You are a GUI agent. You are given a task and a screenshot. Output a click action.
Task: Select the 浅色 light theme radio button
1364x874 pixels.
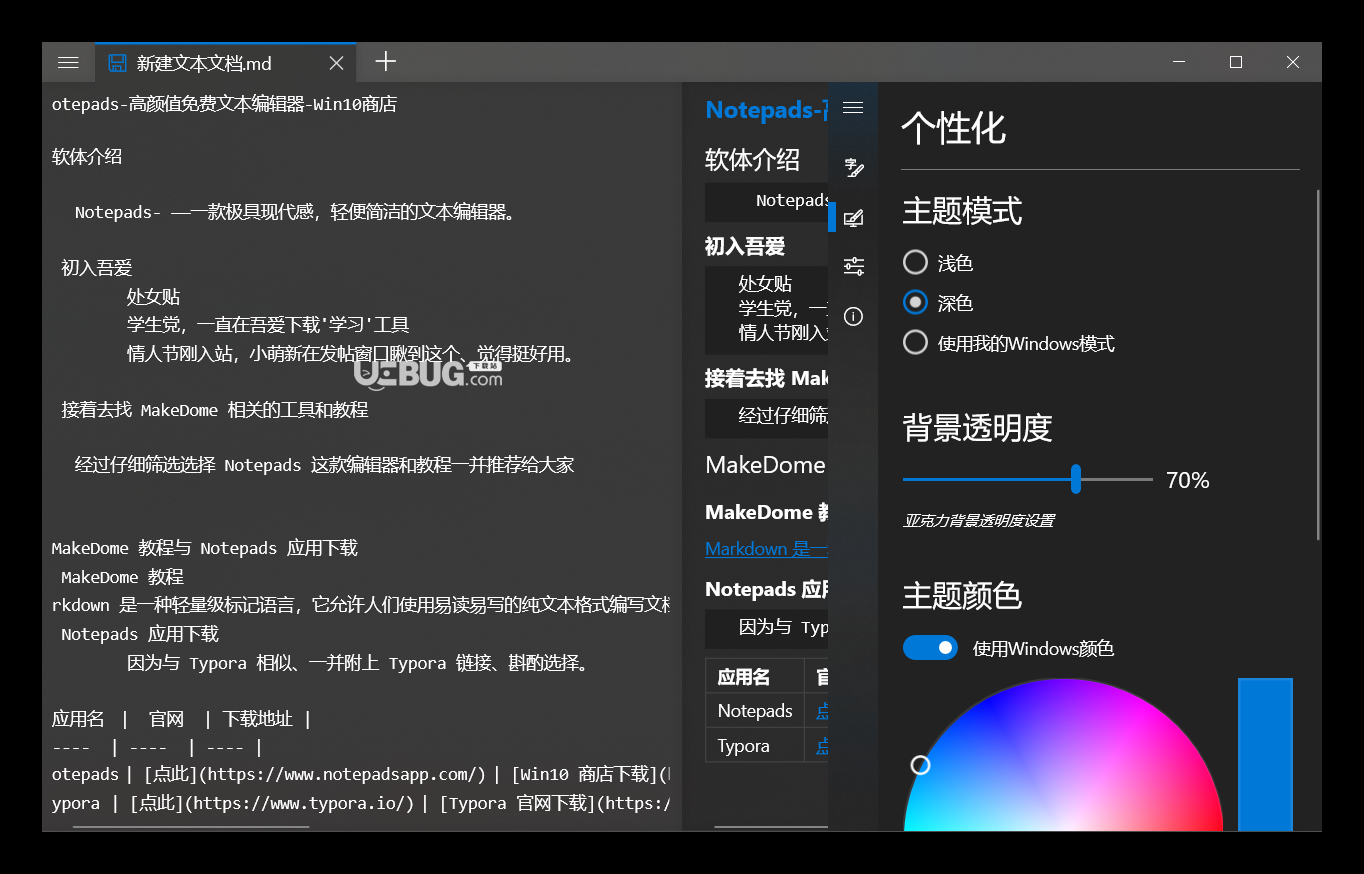point(915,263)
